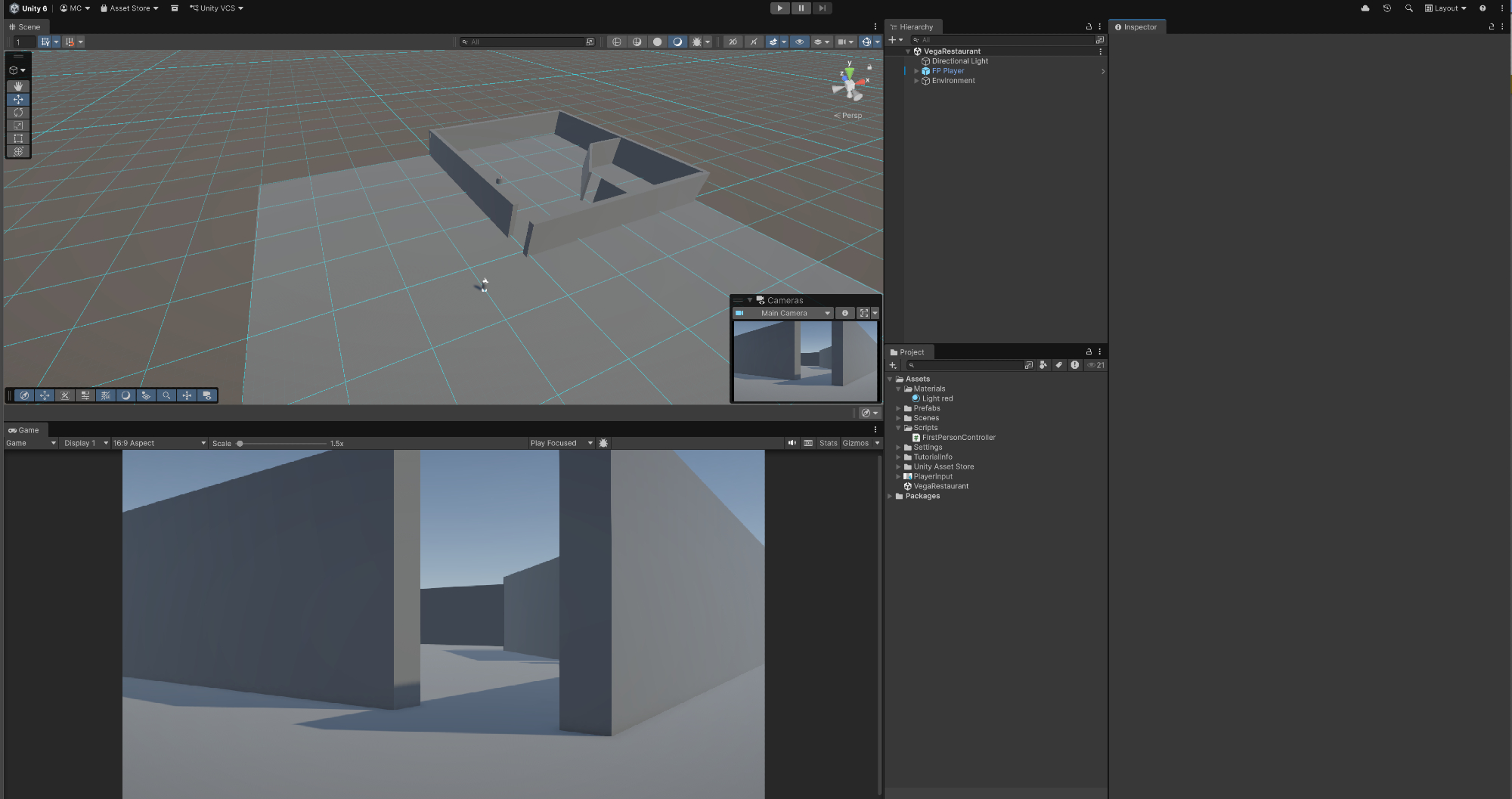Select the Rotate tool
The height and width of the screenshot is (799, 1512).
tap(18, 113)
